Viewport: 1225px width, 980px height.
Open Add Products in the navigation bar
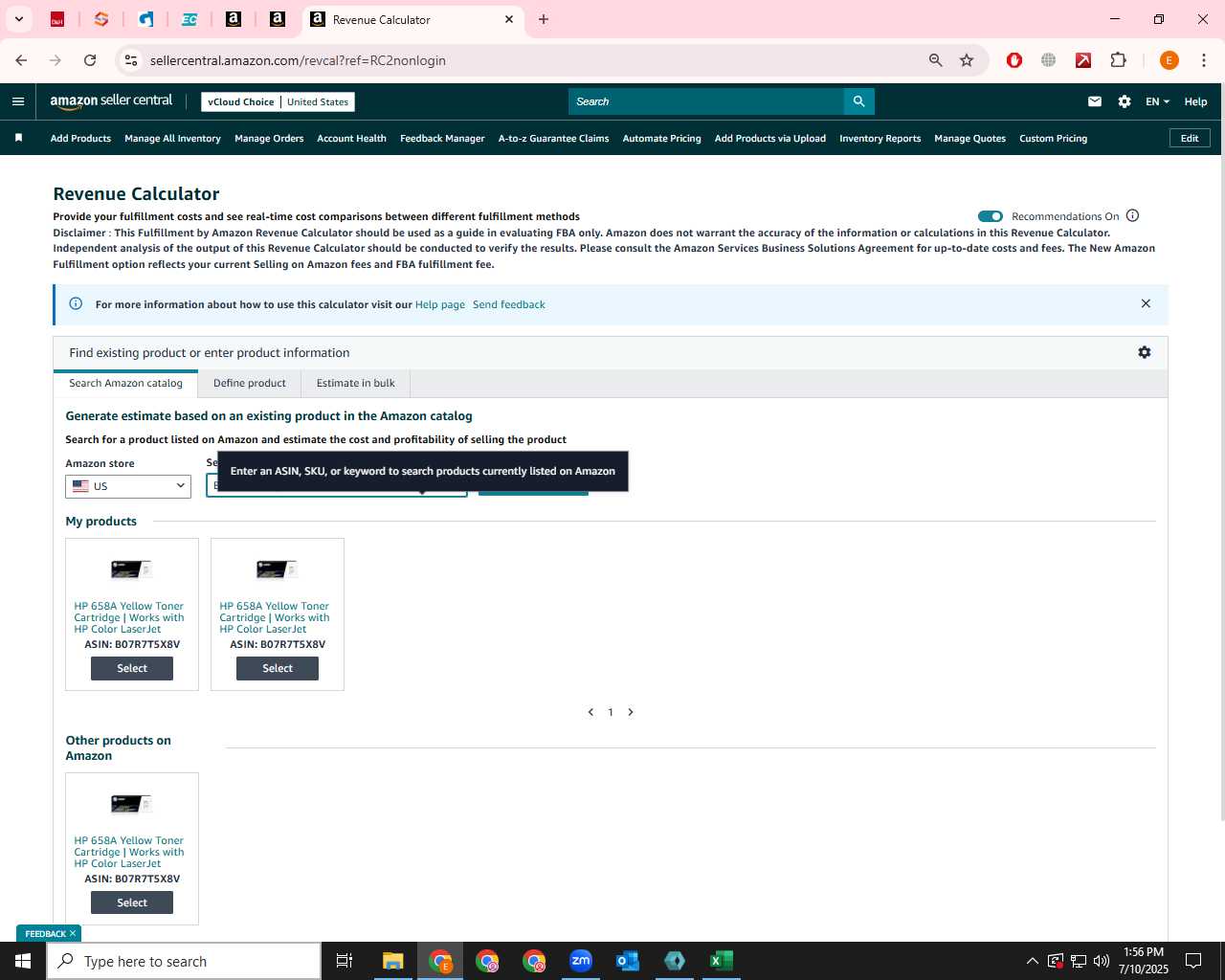[80, 138]
